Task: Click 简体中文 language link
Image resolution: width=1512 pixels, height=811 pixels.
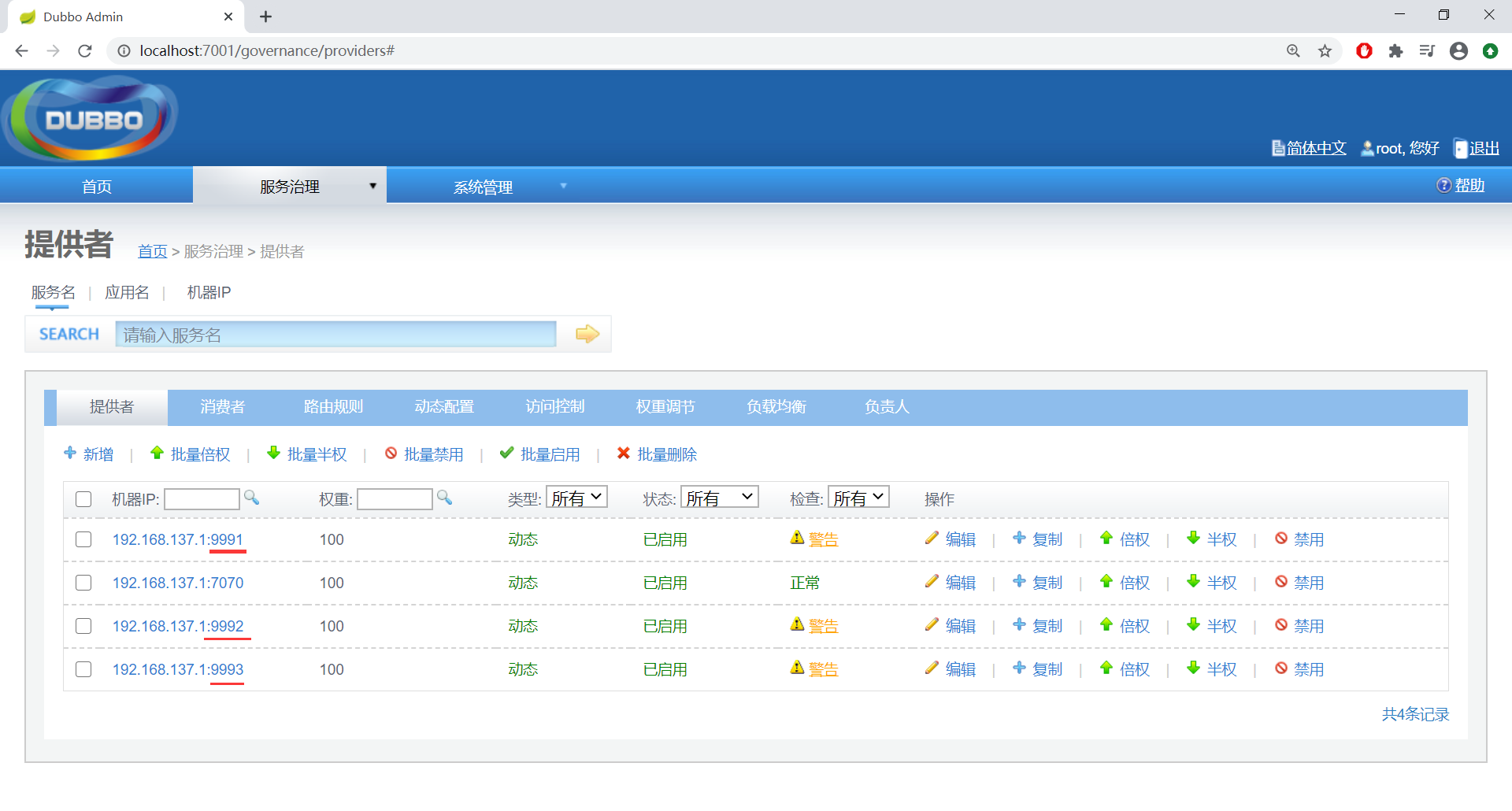Action: (x=1316, y=148)
